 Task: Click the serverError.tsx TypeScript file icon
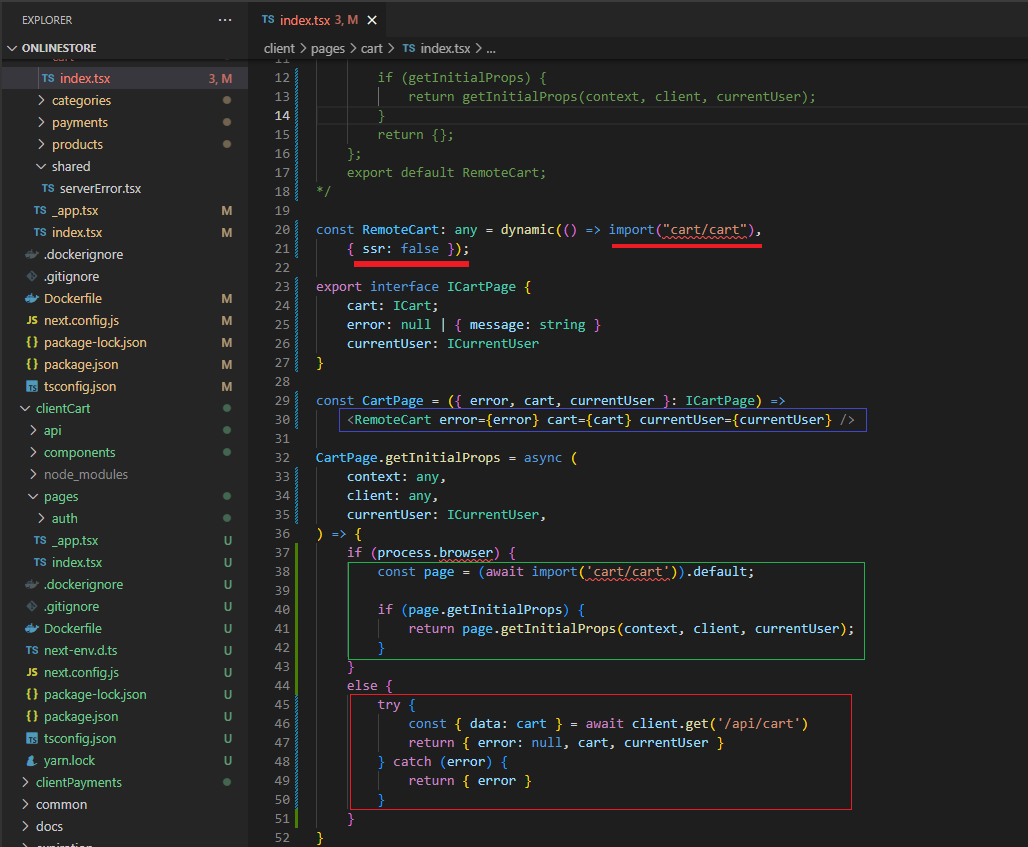(x=48, y=188)
